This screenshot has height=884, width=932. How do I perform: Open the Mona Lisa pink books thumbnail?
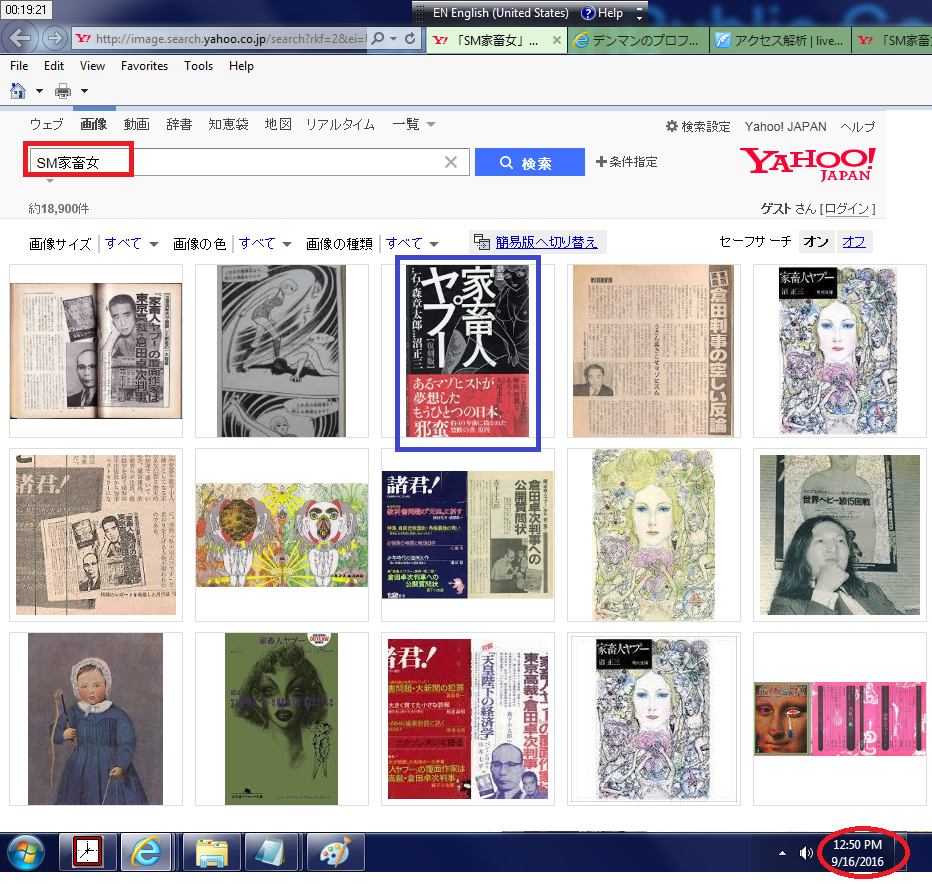click(x=839, y=719)
